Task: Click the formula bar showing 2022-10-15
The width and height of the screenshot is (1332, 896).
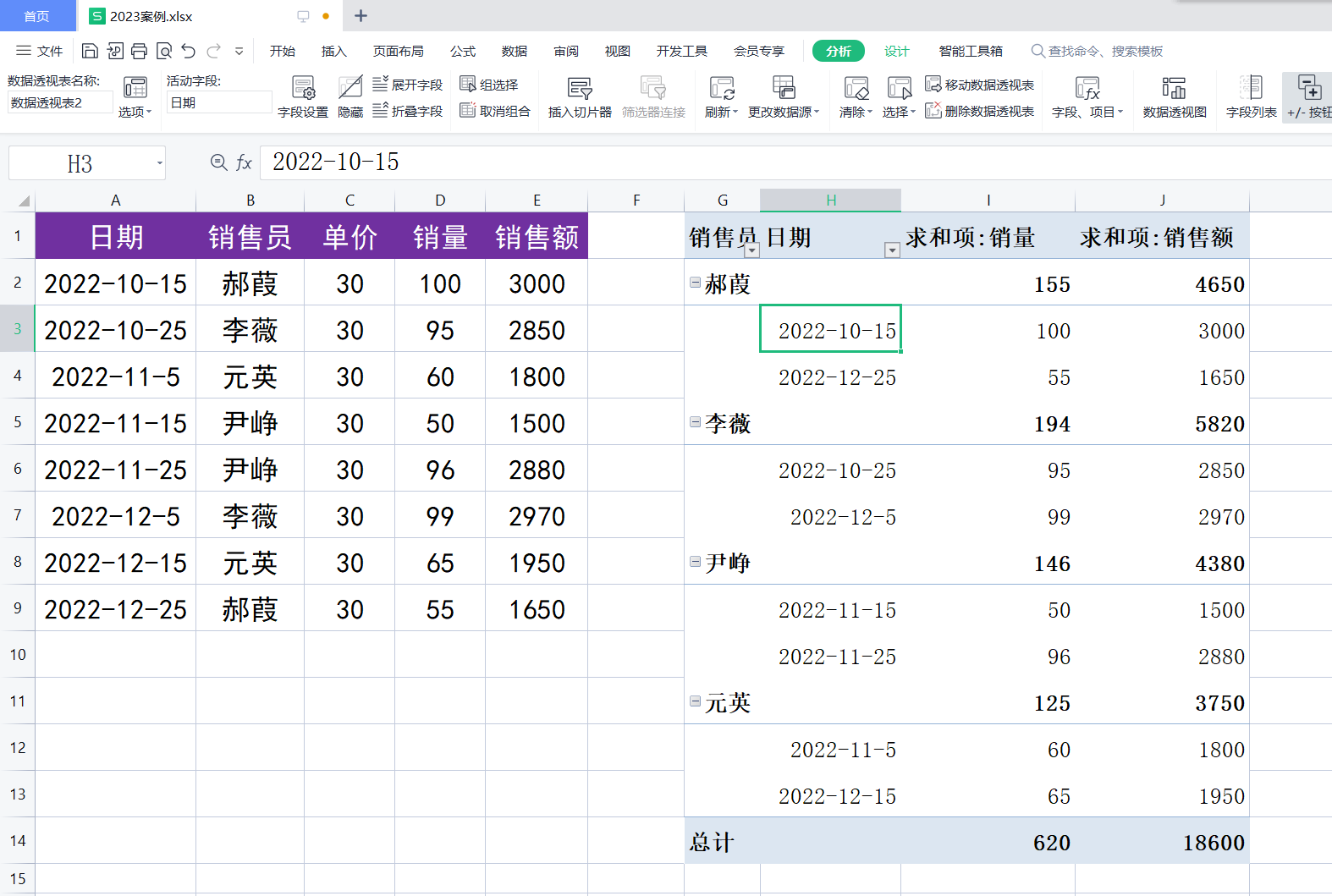Action: pyautogui.click(x=795, y=162)
